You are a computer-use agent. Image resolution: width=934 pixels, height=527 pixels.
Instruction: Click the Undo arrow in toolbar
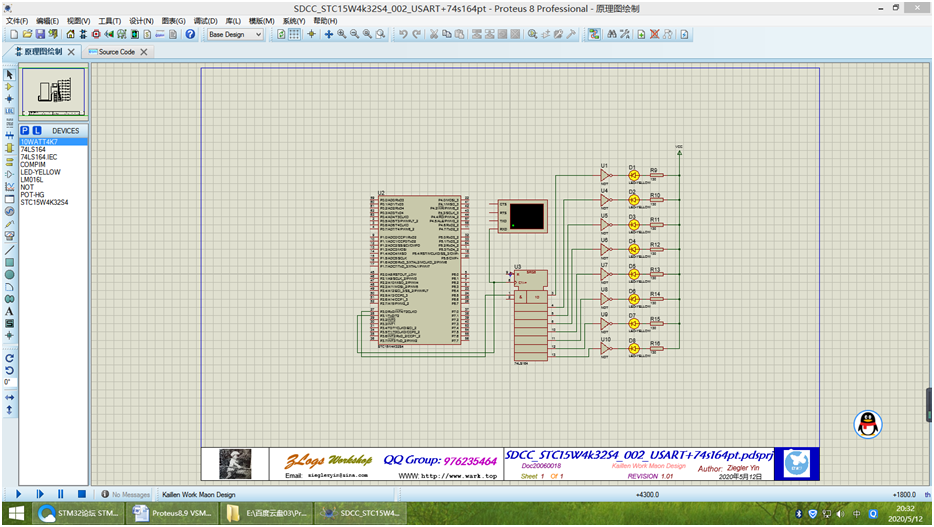[402, 34]
